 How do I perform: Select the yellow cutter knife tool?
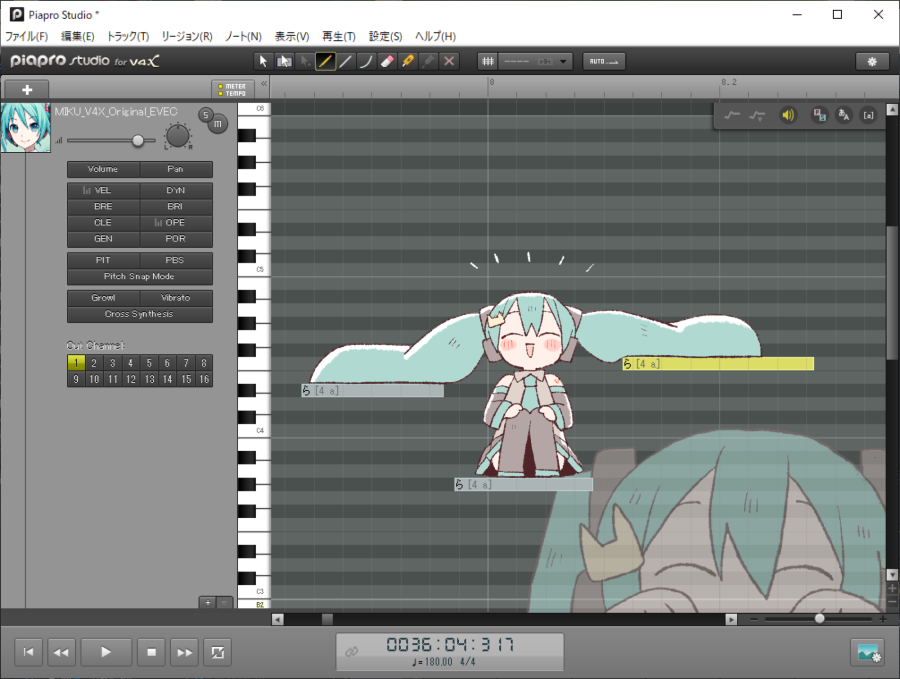coord(408,61)
